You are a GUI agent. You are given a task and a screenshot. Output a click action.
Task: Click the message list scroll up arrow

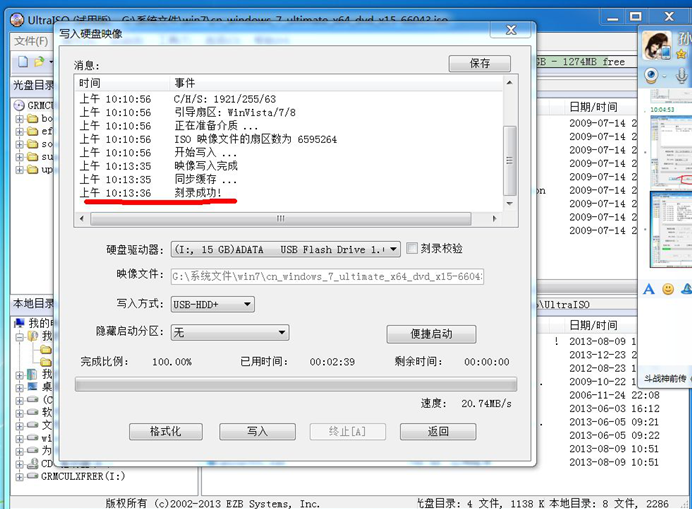(x=510, y=83)
